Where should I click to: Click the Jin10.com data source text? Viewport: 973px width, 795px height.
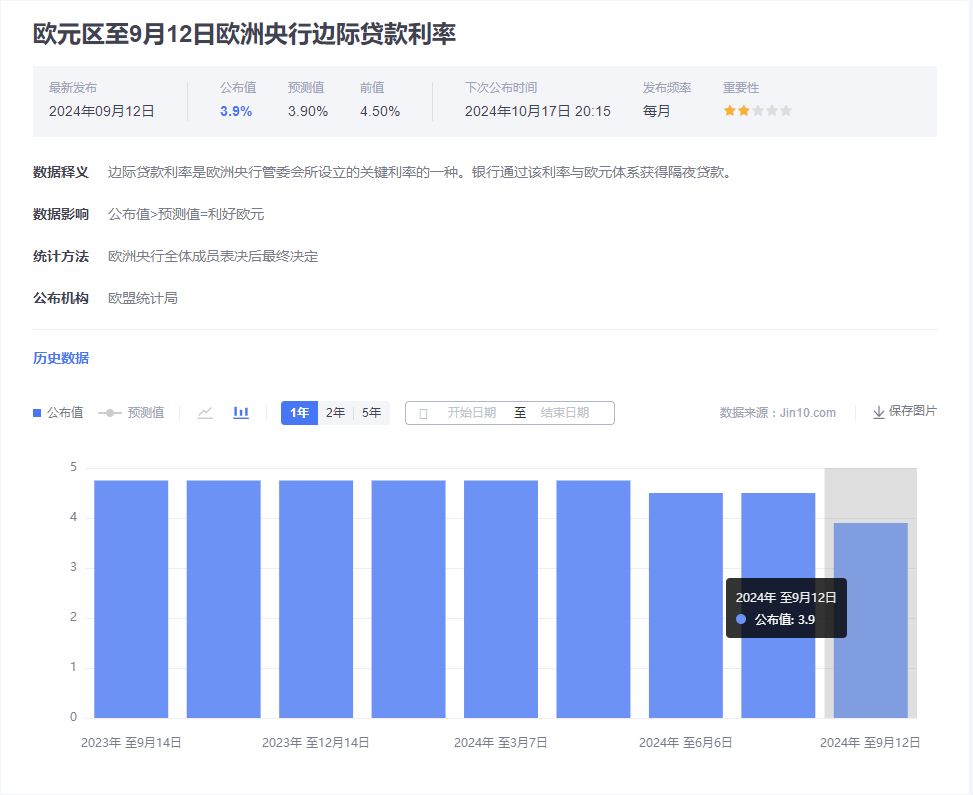[x=808, y=412]
